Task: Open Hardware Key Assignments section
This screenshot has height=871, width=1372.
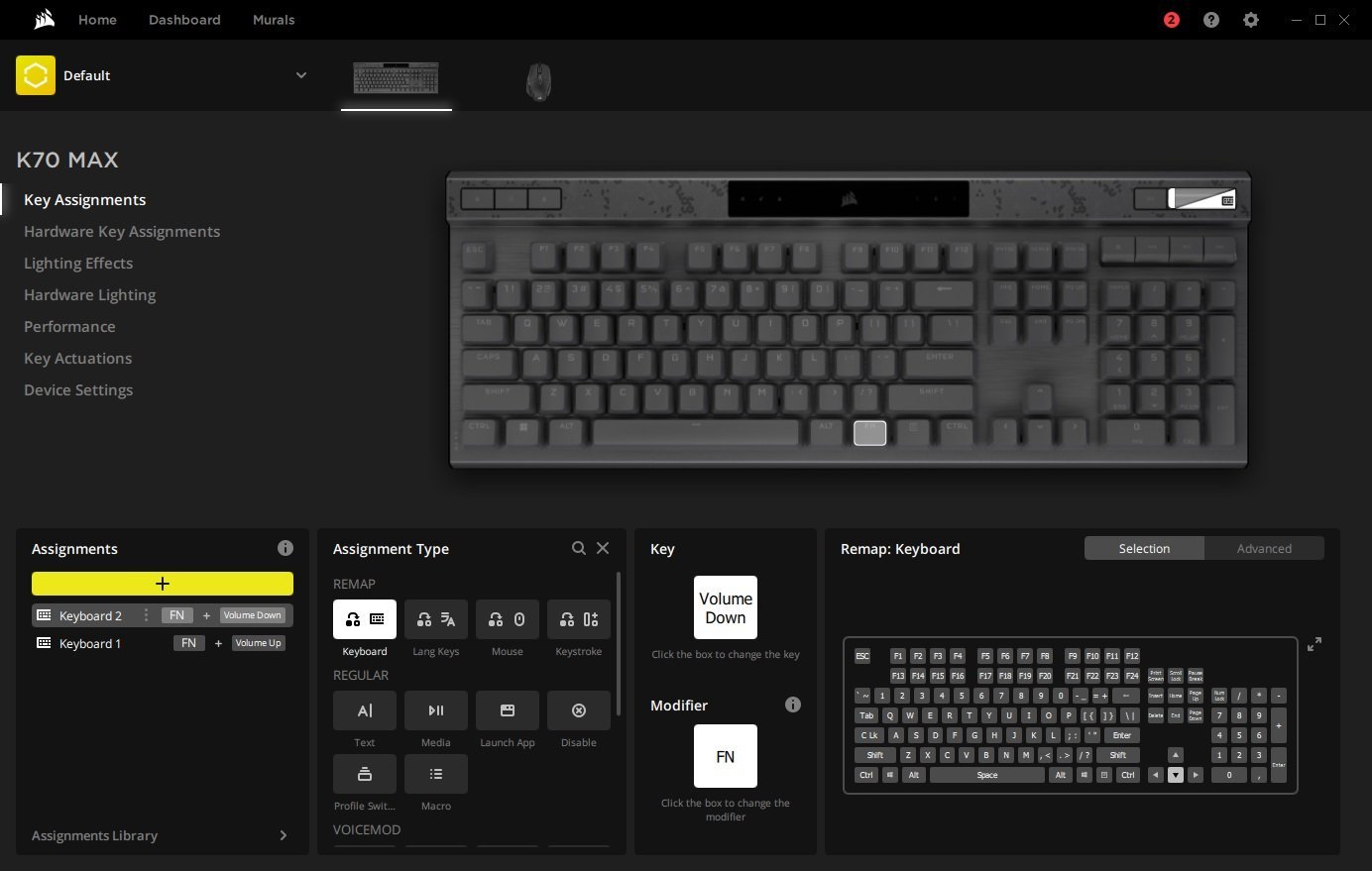Action: point(122,232)
